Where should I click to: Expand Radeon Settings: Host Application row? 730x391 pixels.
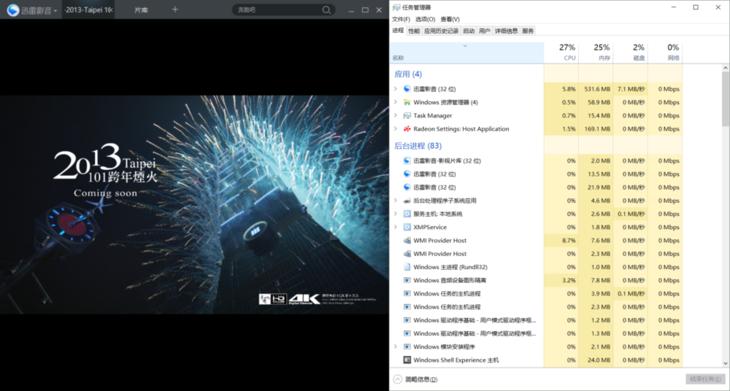[396, 129]
